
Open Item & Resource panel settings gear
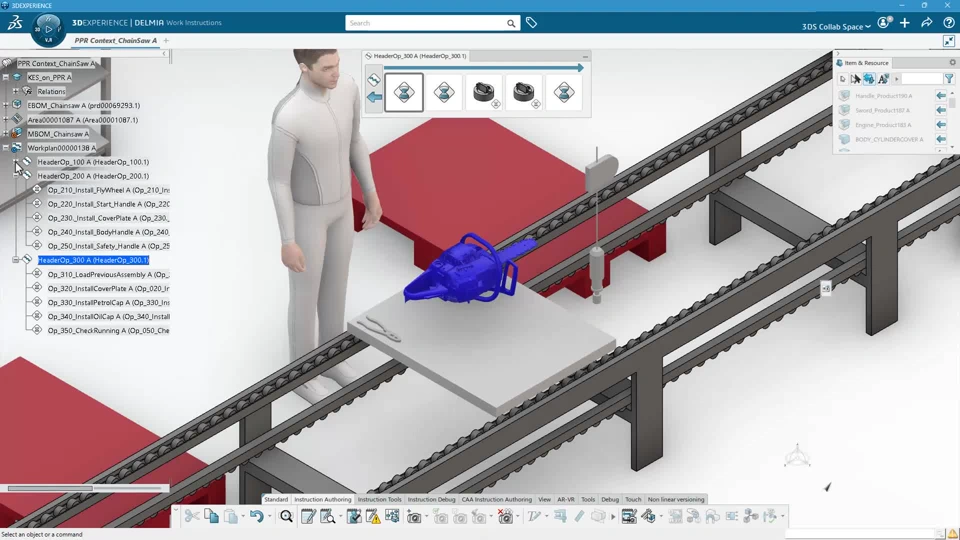pyautogui.click(x=952, y=62)
